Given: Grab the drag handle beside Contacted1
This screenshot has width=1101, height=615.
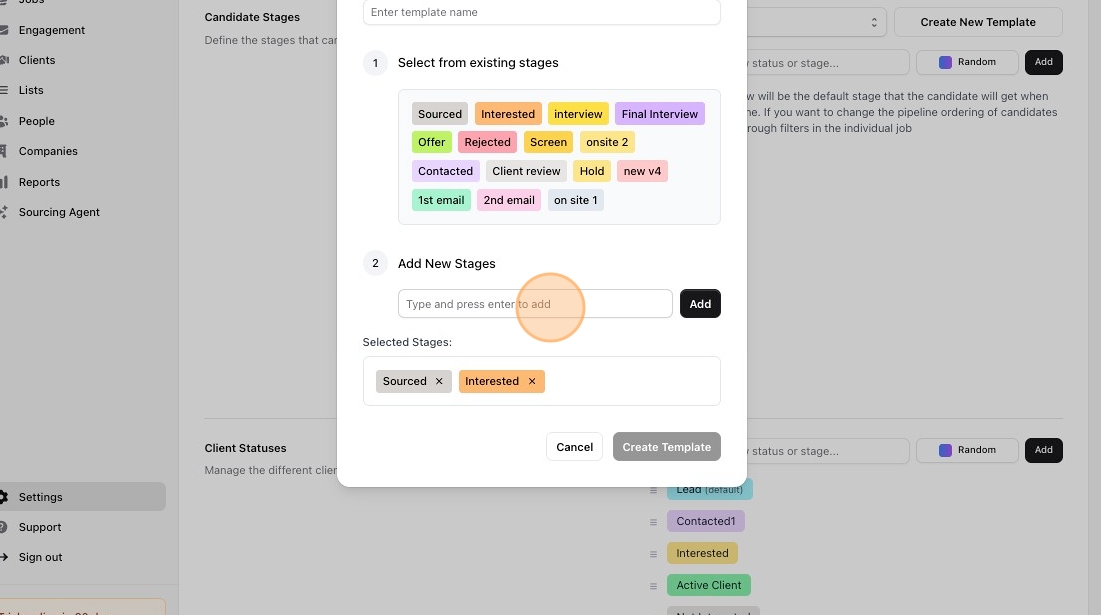Looking at the screenshot, I should coord(654,522).
